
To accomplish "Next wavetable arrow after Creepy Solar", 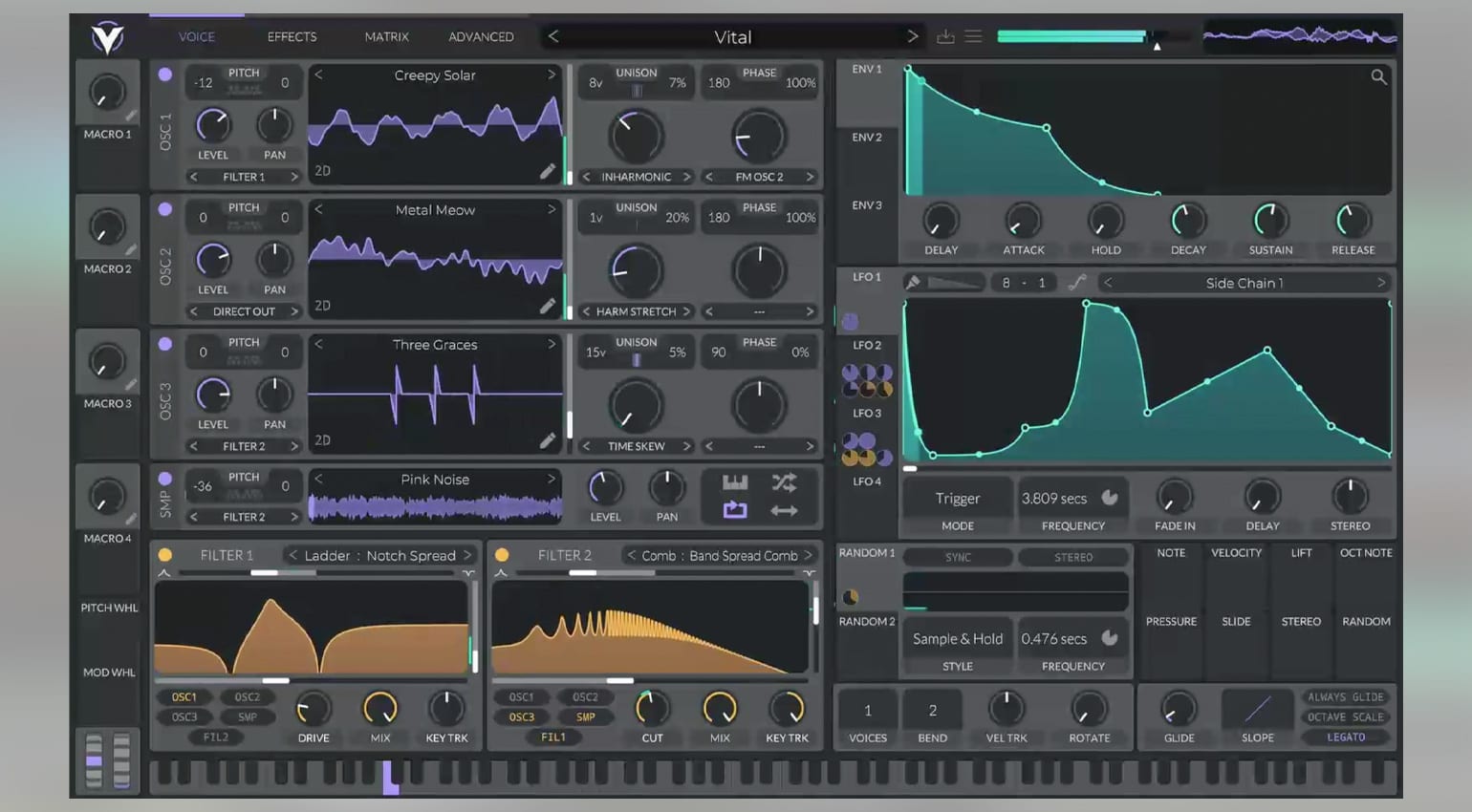I will click(x=552, y=75).
